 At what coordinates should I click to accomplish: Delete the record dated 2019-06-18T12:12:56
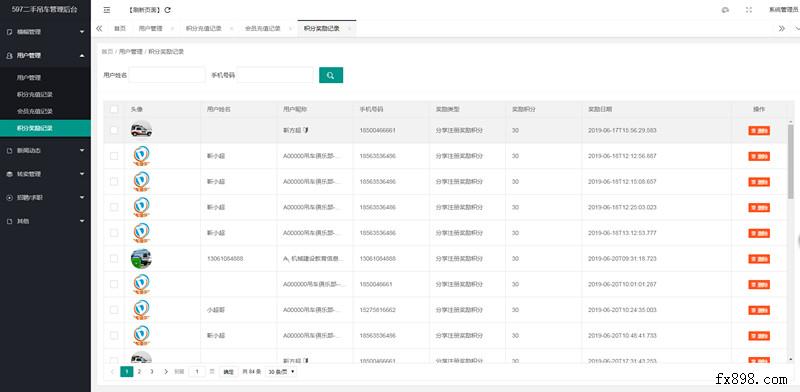759,156
